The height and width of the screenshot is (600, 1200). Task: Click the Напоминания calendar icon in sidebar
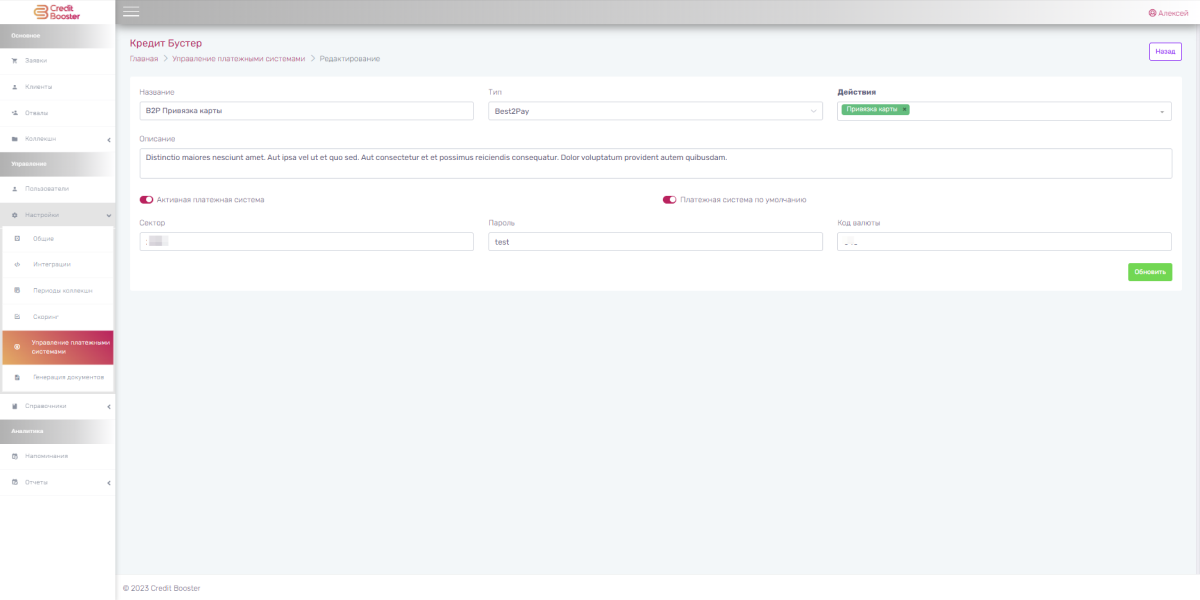[15, 456]
